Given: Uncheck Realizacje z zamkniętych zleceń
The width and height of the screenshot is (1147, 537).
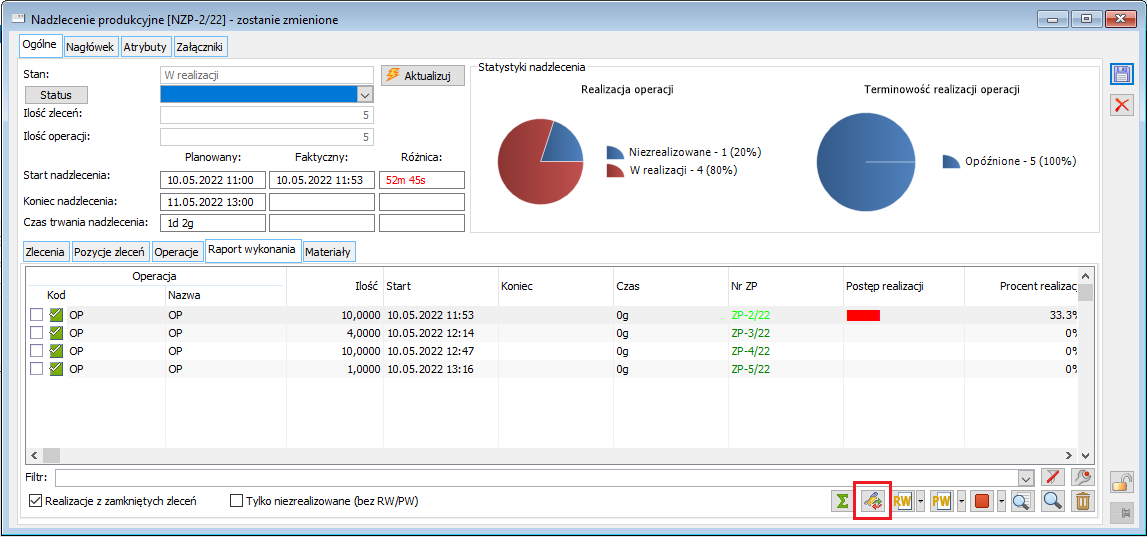Looking at the screenshot, I should [x=34, y=501].
